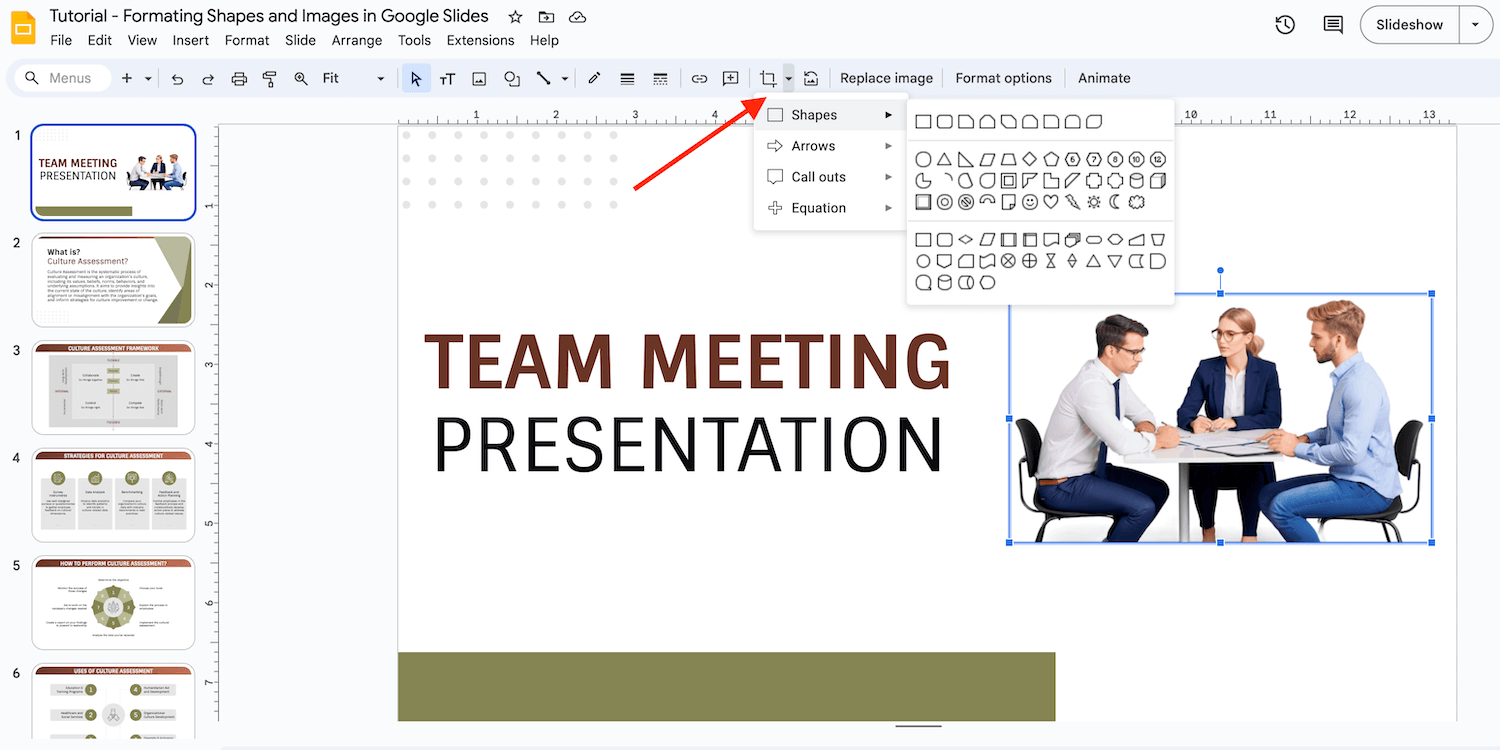Image resolution: width=1500 pixels, height=750 pixels.
Task: Open the zoom tool in the toolbar
Action: (301, 78)
